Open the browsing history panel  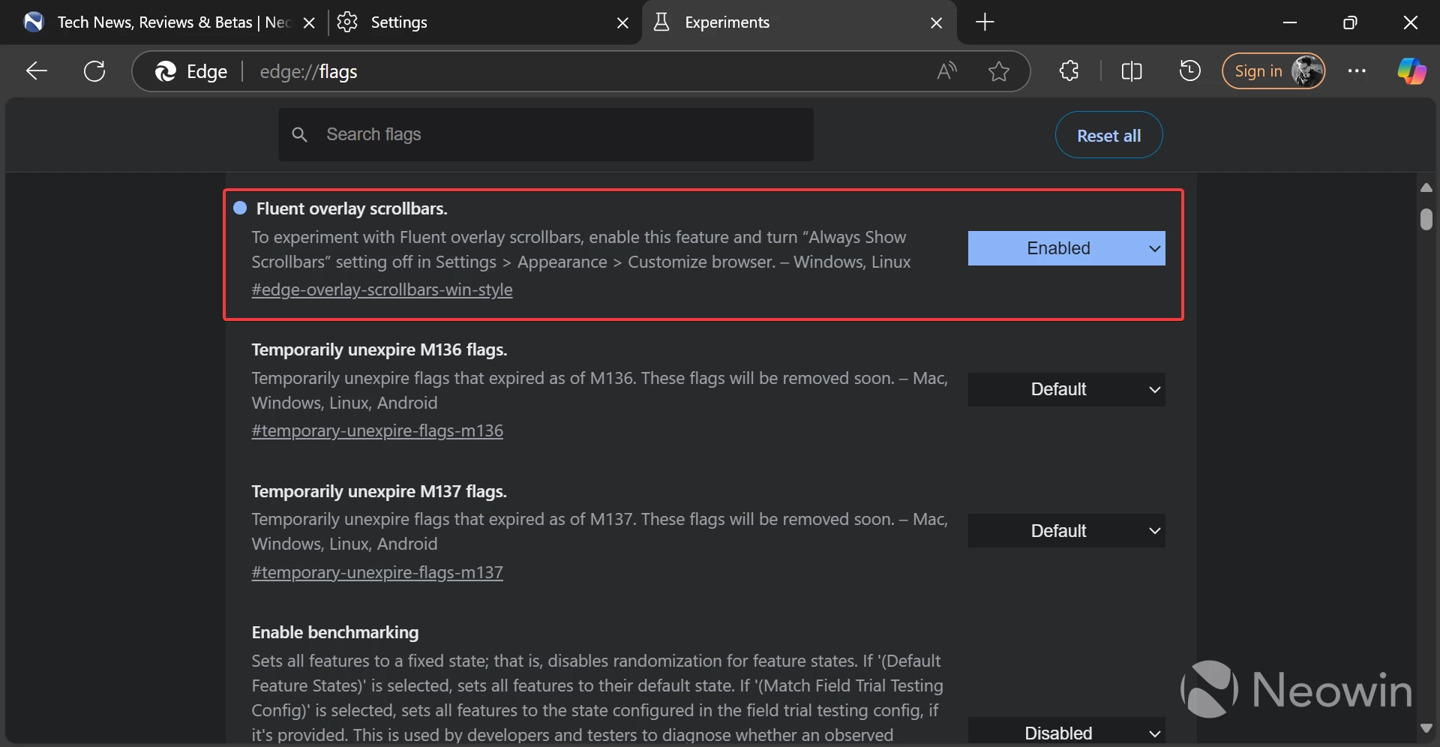pos(1189,71)
